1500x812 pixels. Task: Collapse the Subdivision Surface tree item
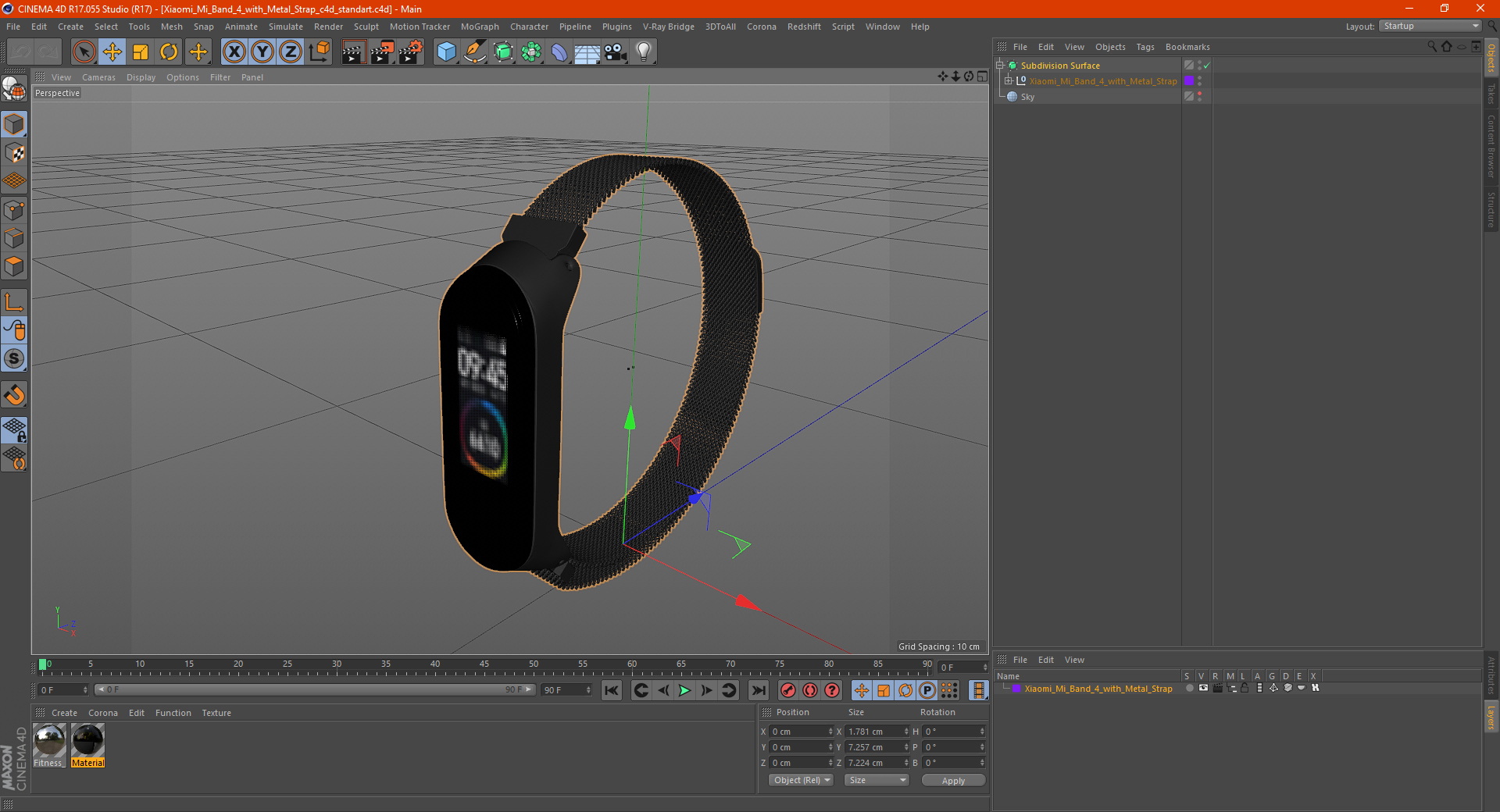[x=999, y=66]
